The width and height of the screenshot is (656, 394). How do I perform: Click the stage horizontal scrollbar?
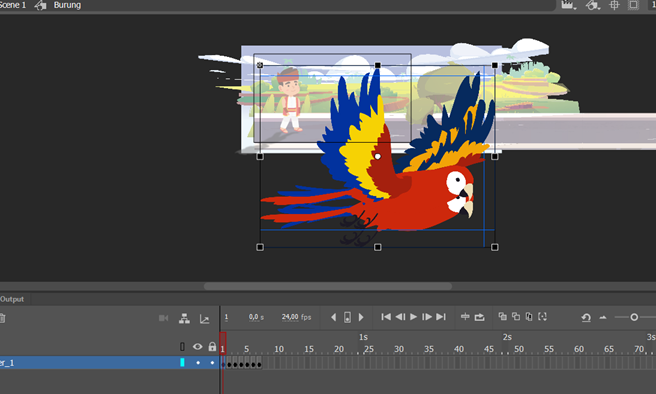[x=328, y=286]
